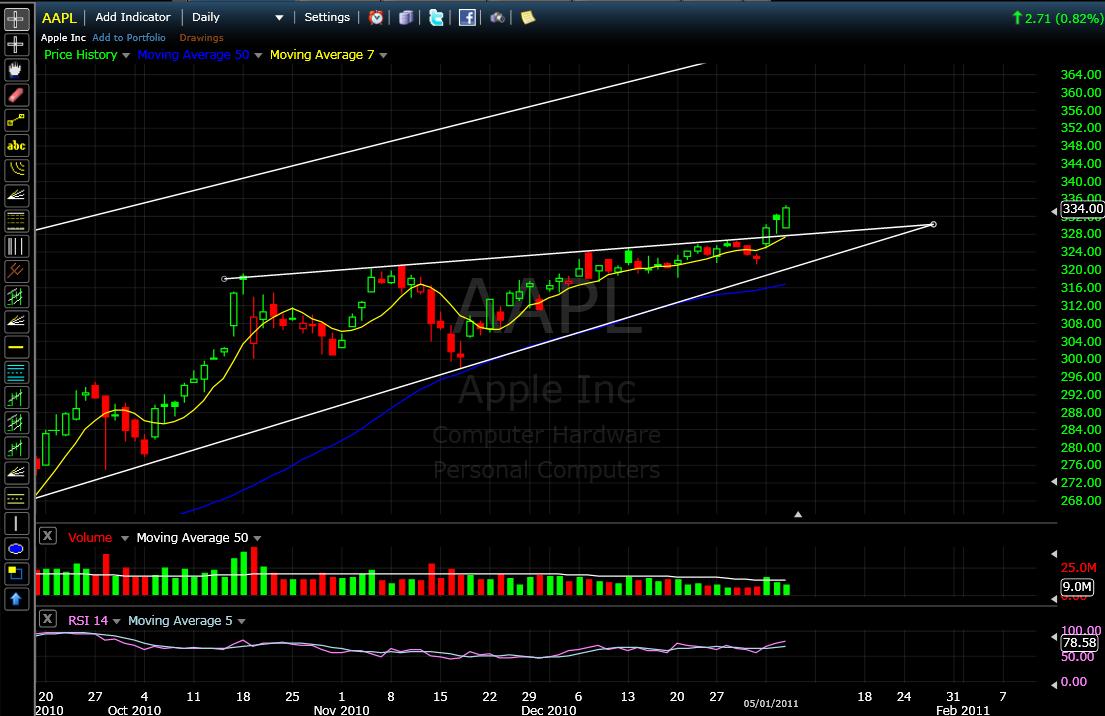
Task: Pick the yellow and blue rectangle tool
Action: pyautogui.click(x=16, y=574)
